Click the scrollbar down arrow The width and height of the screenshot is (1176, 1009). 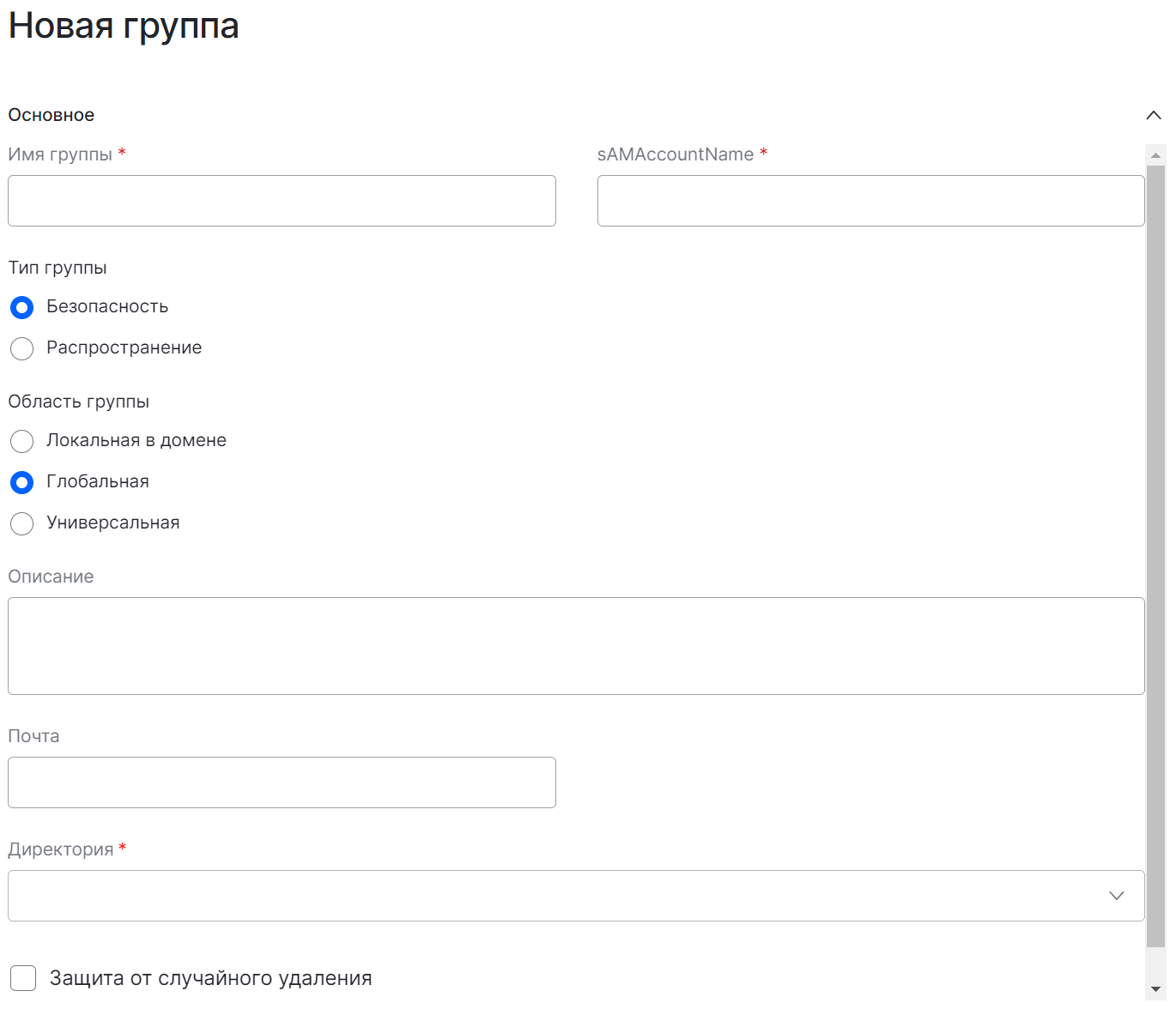pyautogui.click(x=1155, y=989)
